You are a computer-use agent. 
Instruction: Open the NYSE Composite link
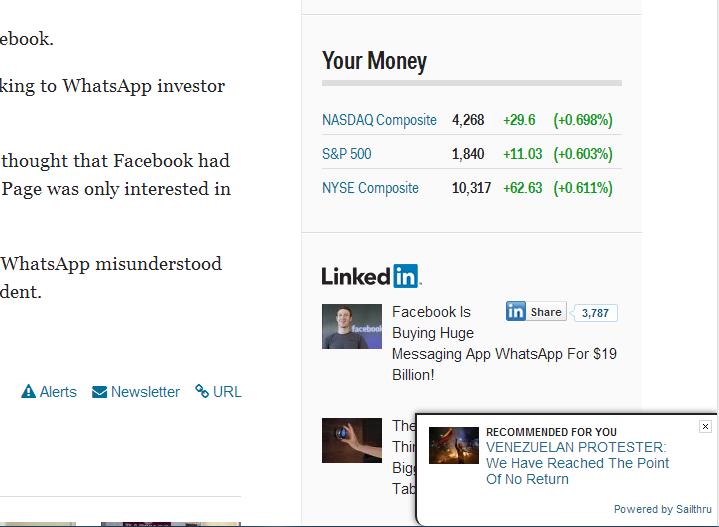click(371, 188)
